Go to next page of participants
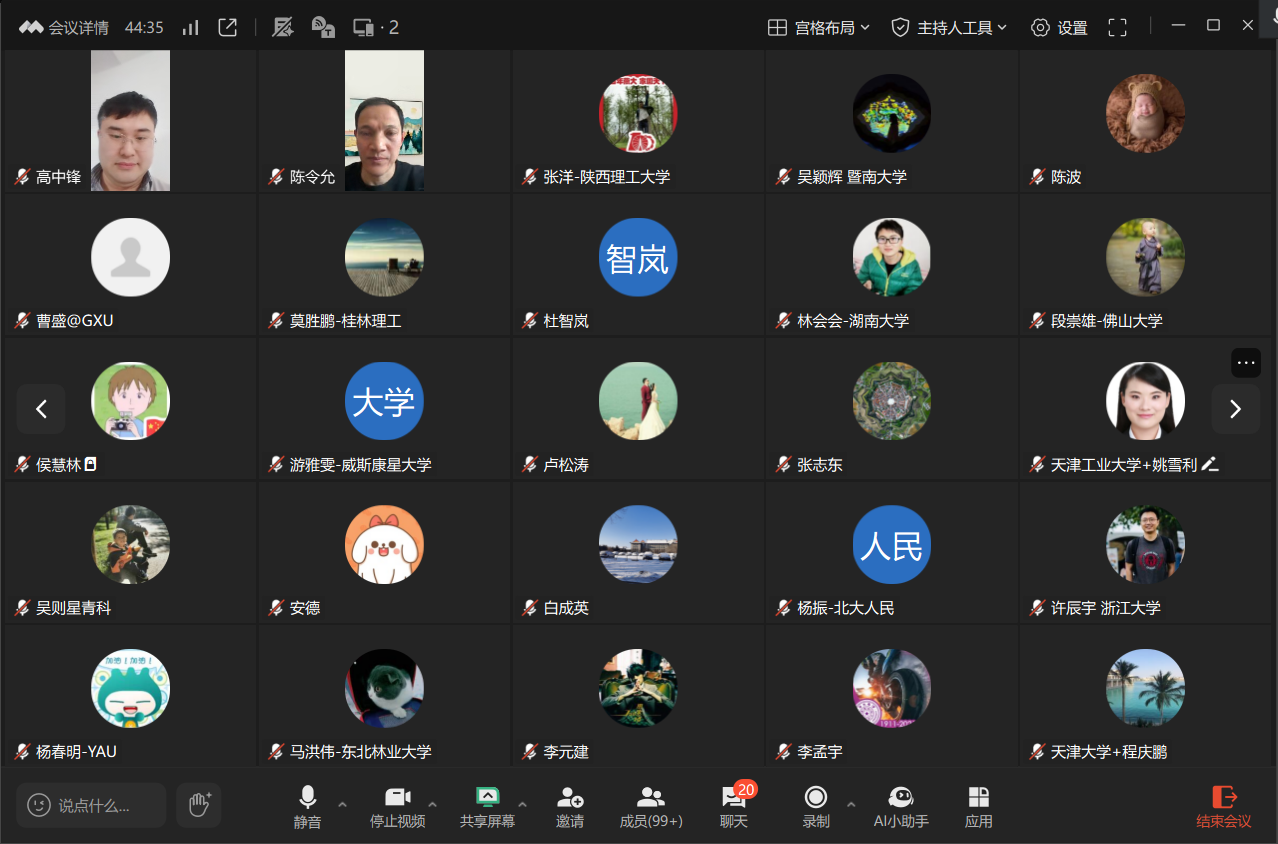This screenshot has height=844, width=1278. (1235, 408)
